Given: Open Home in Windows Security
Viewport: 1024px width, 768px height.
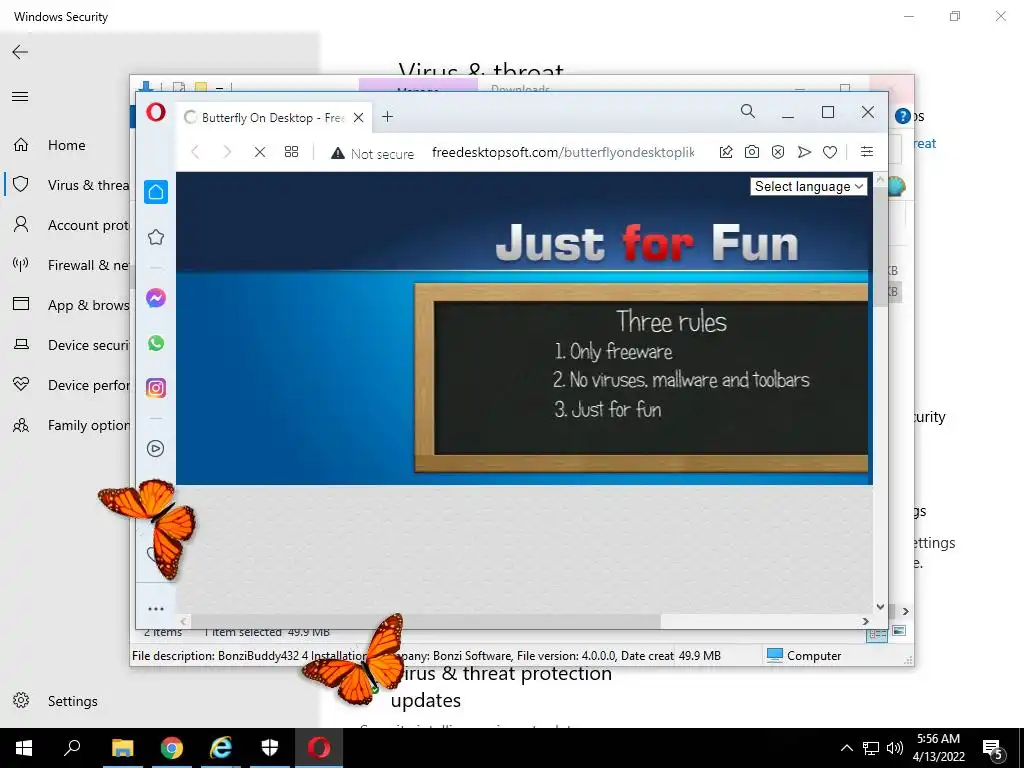Looking at the screenshot, I should [x=67, y=145].
